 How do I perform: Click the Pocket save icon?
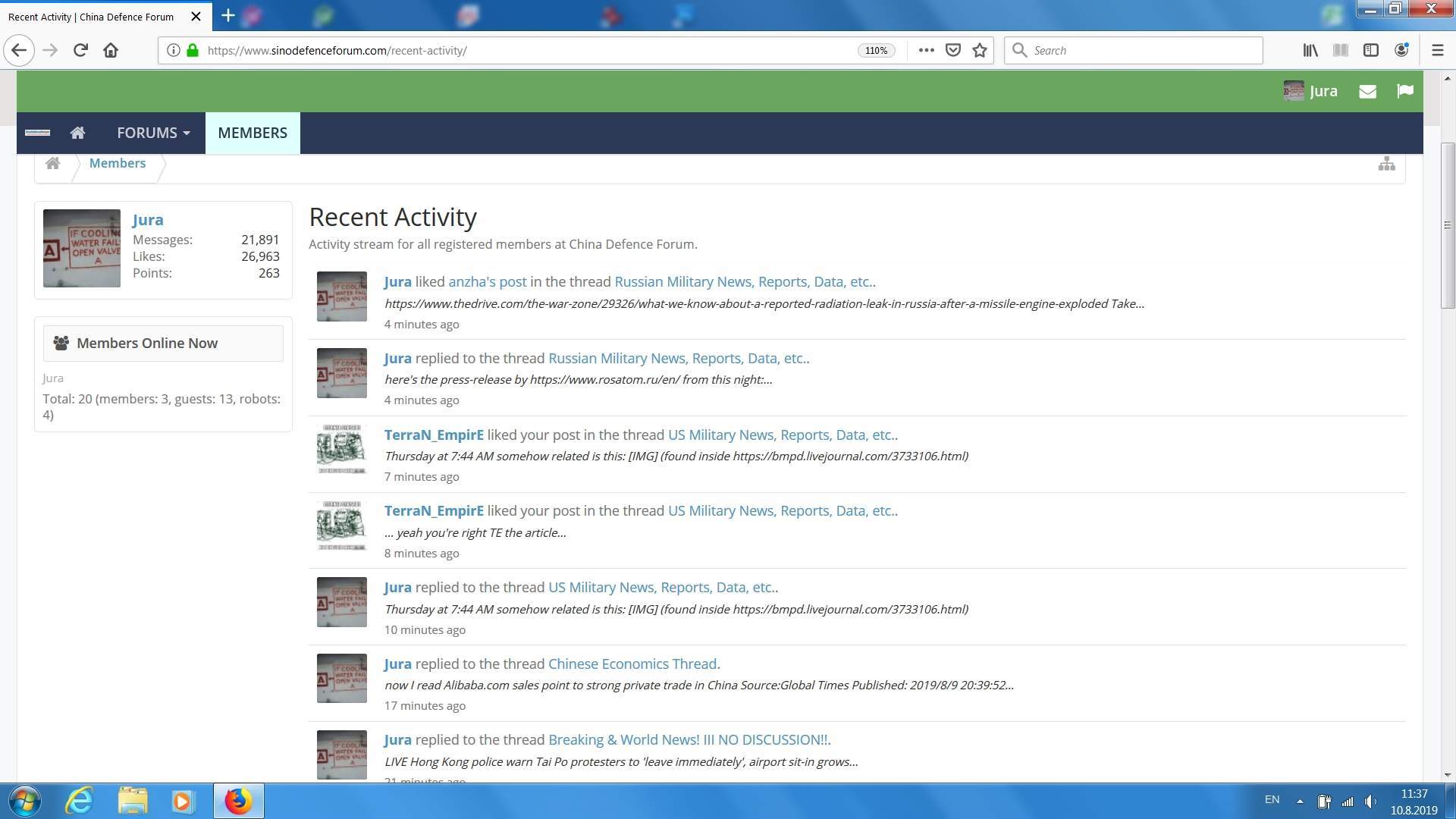coord(953,50)
